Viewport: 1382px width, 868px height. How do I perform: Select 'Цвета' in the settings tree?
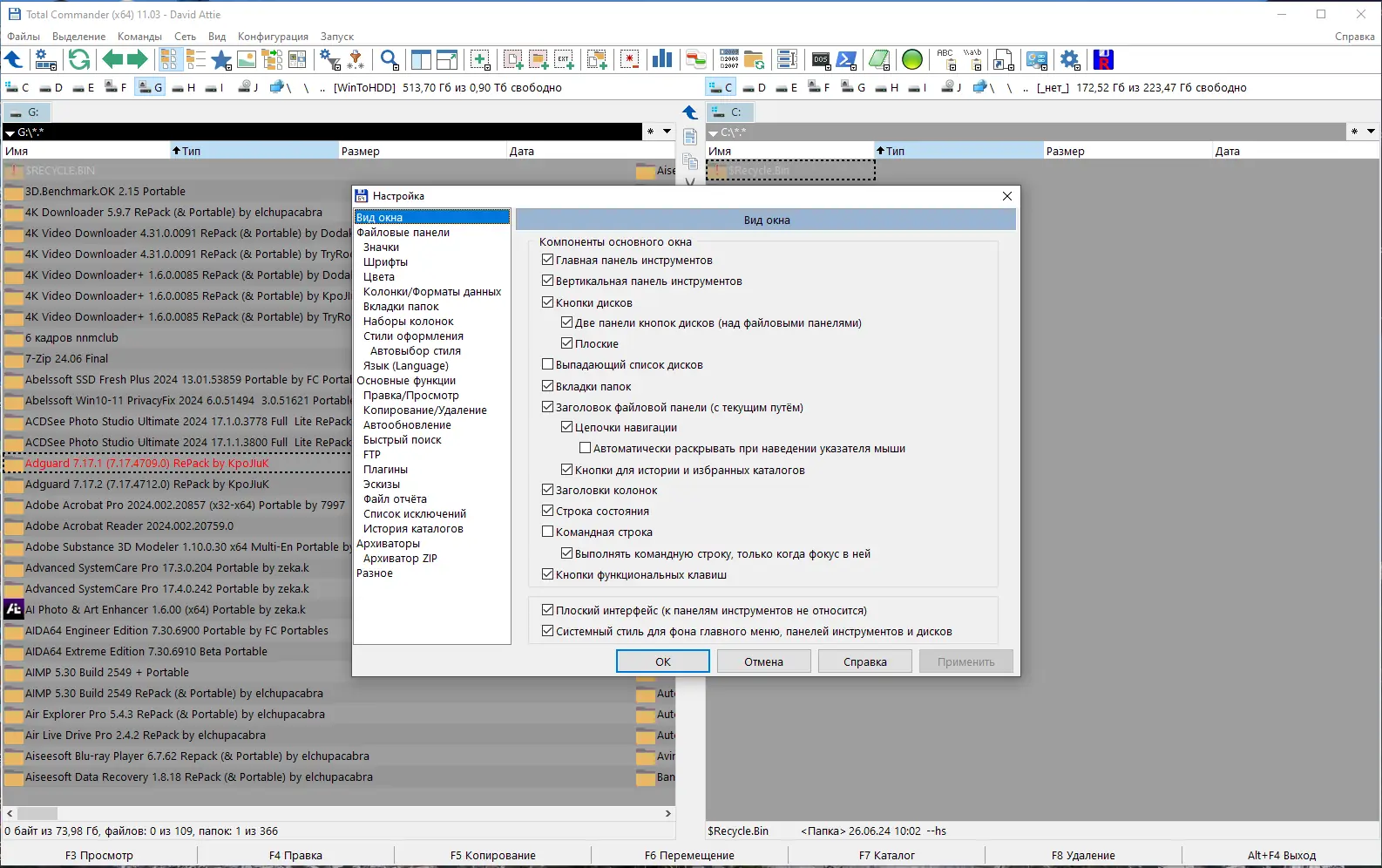click(379, 276)
